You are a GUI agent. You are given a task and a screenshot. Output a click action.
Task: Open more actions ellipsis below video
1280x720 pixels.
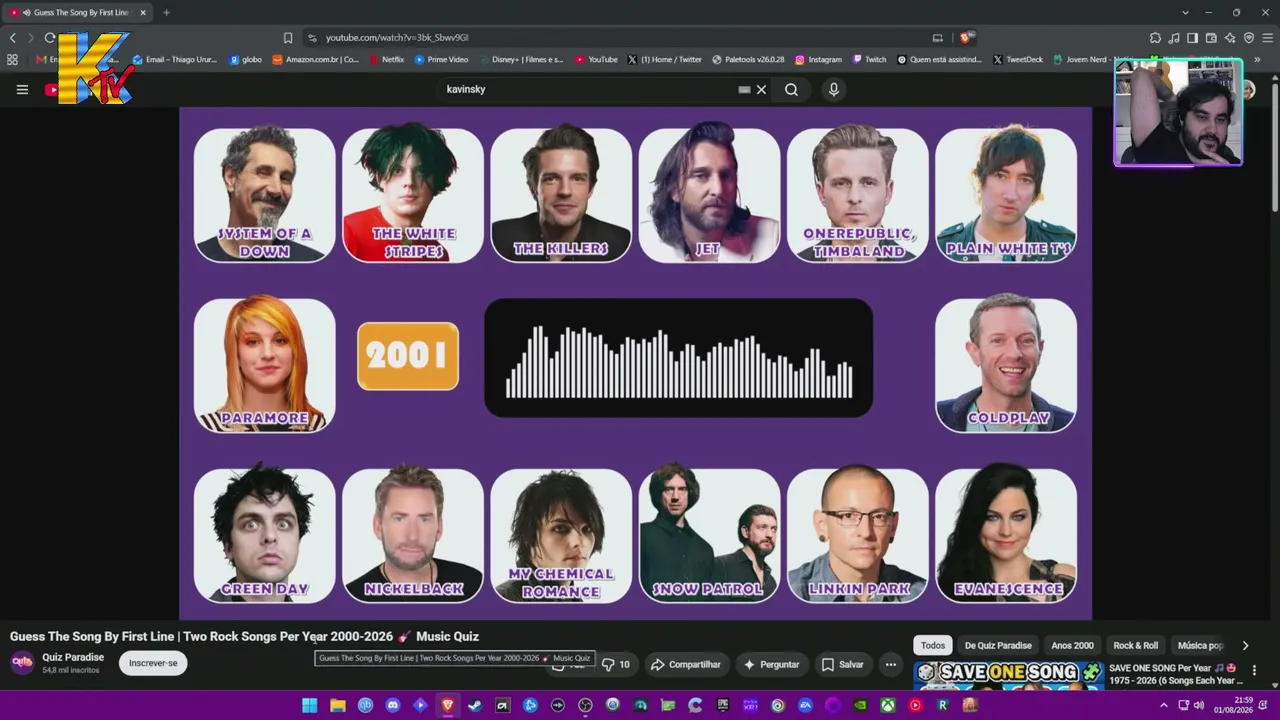coord(890,664)
